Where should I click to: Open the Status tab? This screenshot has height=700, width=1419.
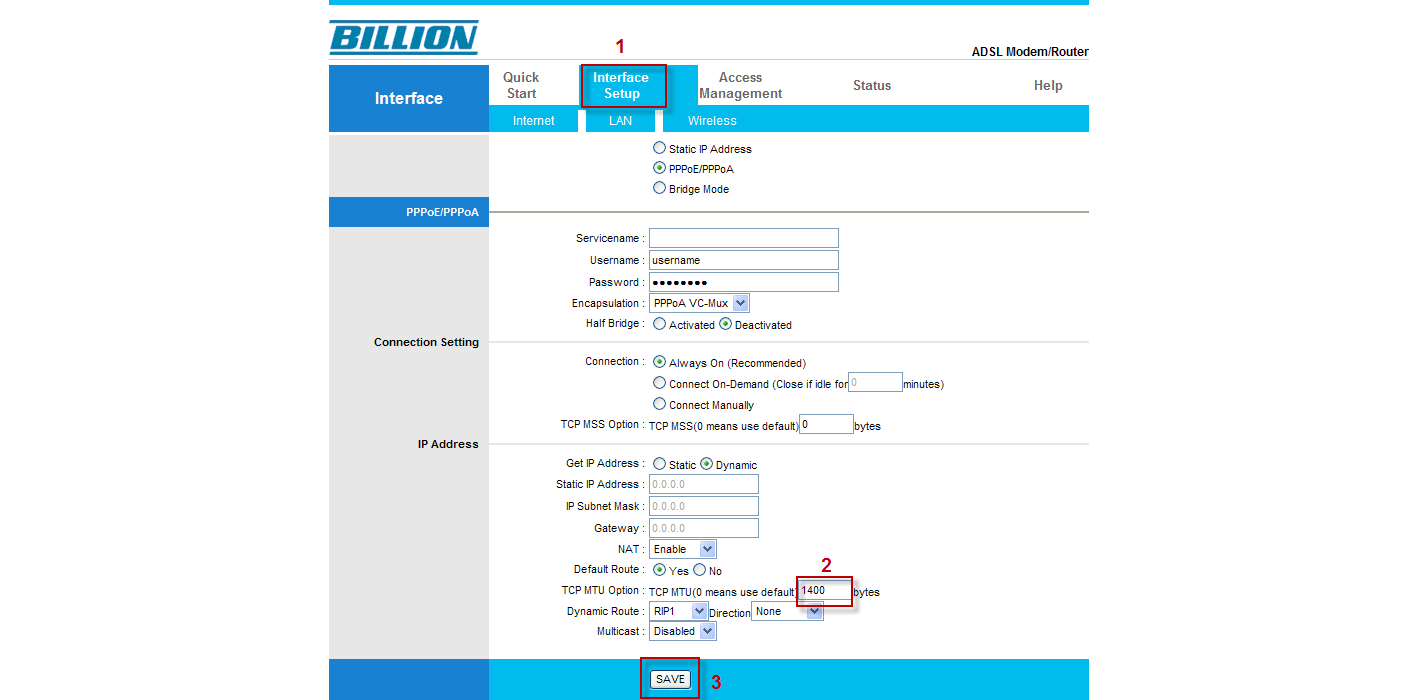[872, 85]
